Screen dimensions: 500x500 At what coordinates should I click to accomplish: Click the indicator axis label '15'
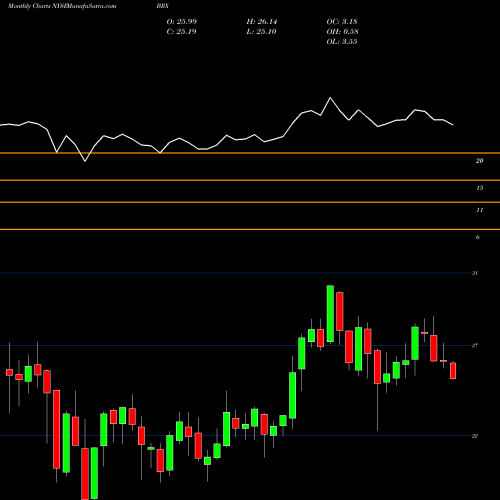tap(479, 188)
